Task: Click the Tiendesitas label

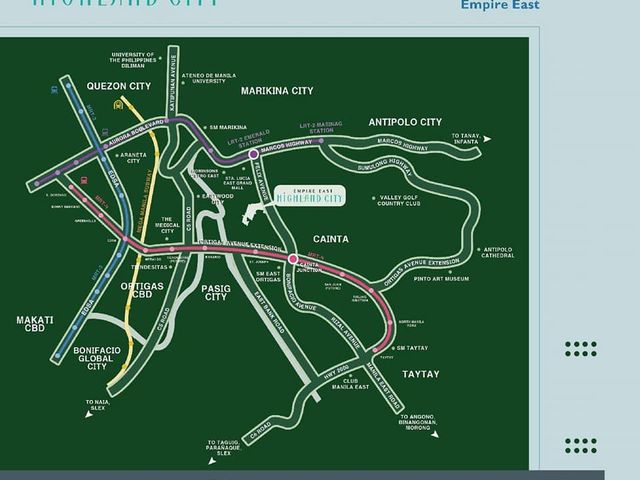Action: pyautogui.click(x=149, y=267)
